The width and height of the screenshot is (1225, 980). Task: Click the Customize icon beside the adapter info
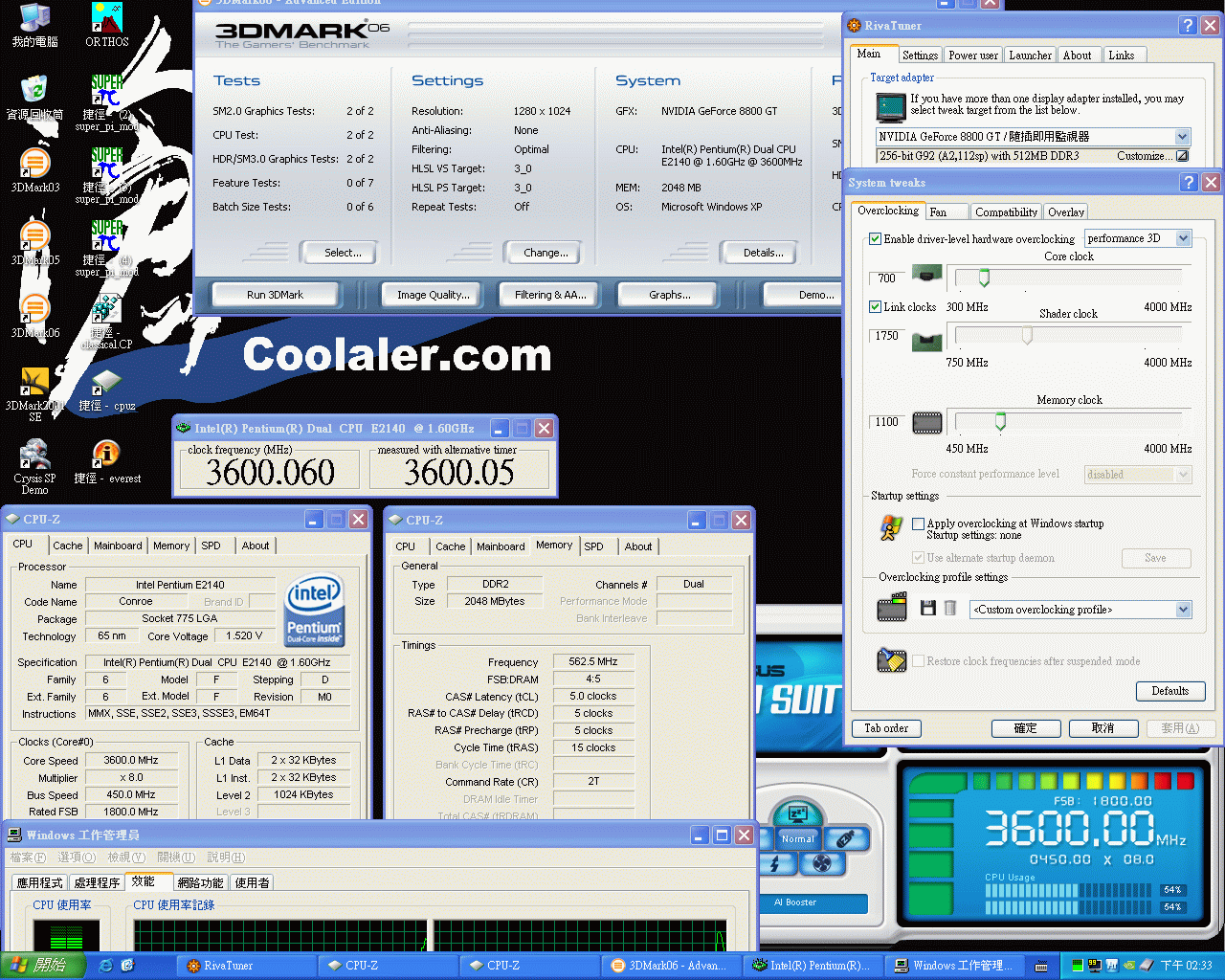1182,156
